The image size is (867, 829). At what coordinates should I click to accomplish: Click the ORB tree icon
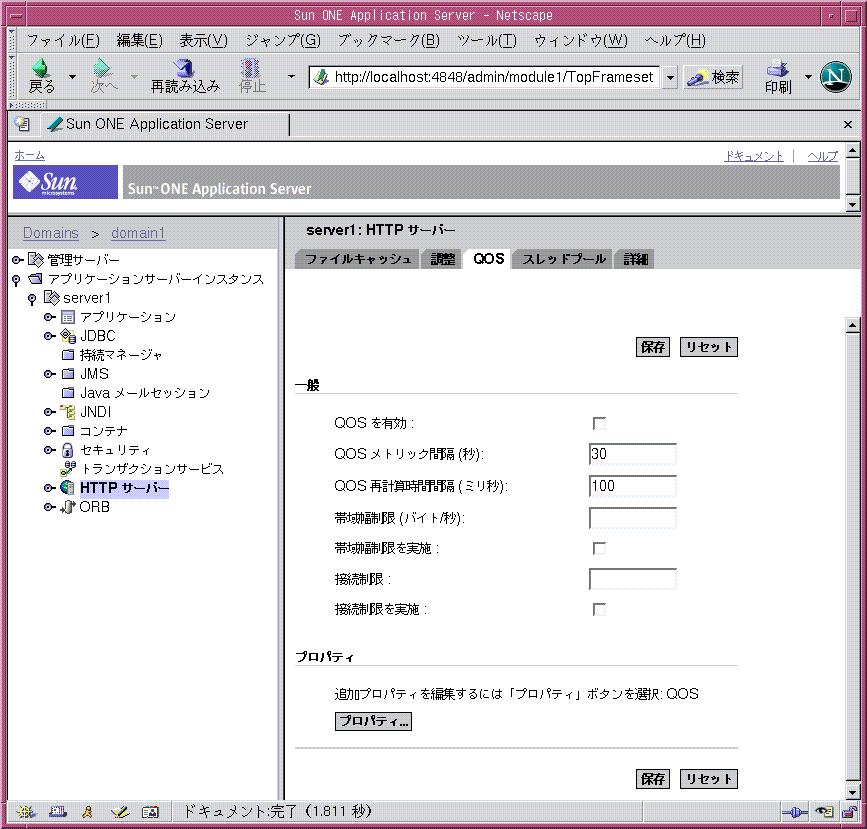click(x=67, y=507)
